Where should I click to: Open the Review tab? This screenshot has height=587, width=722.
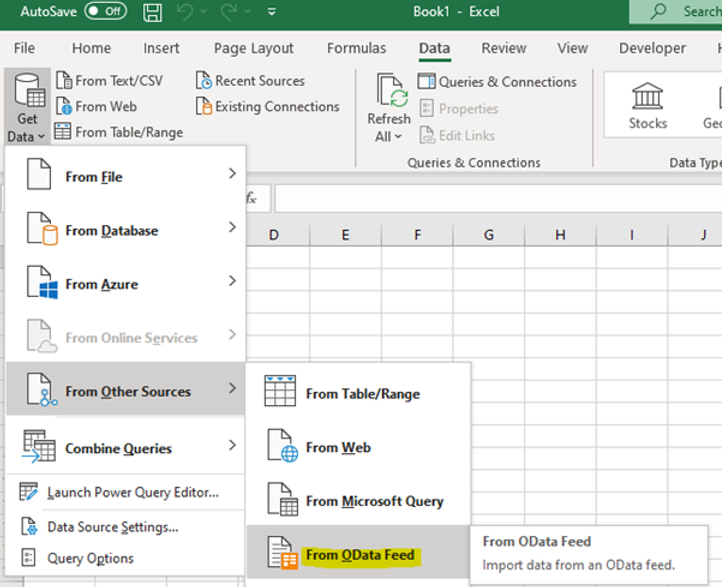[x=504, y=48]
